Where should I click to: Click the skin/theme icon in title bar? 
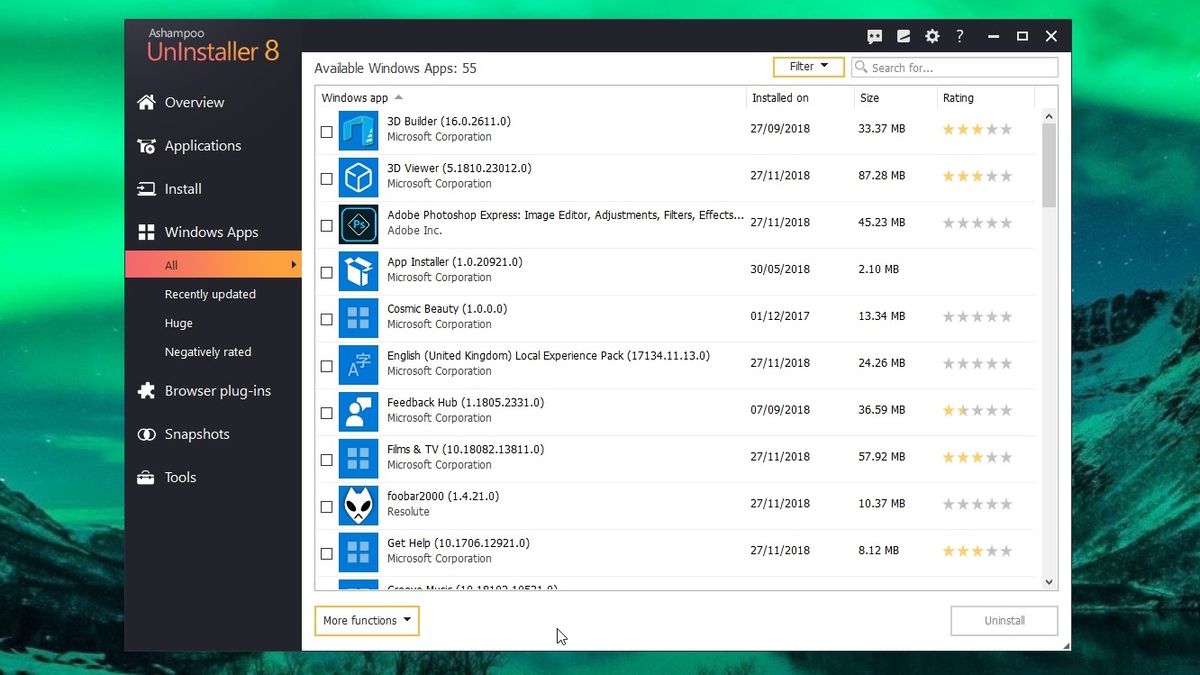[904, 36]
